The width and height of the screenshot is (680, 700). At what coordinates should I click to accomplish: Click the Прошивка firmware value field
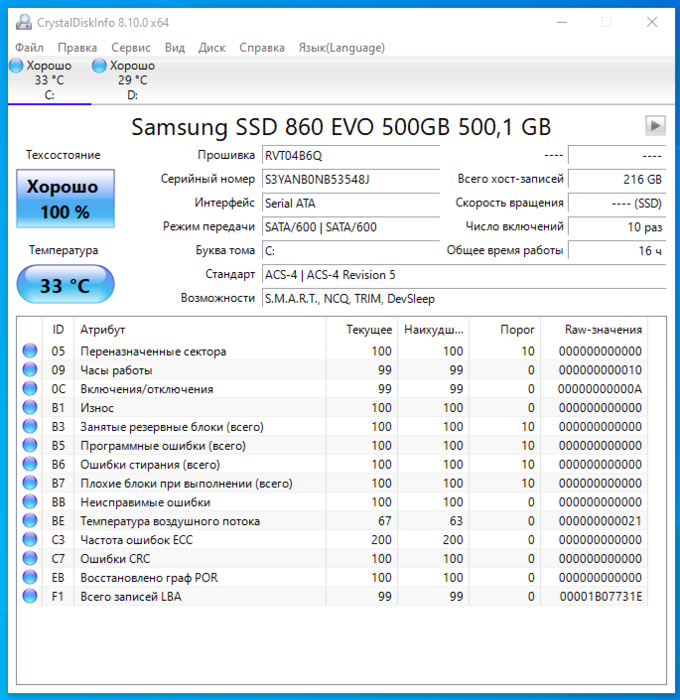(349, 155)
